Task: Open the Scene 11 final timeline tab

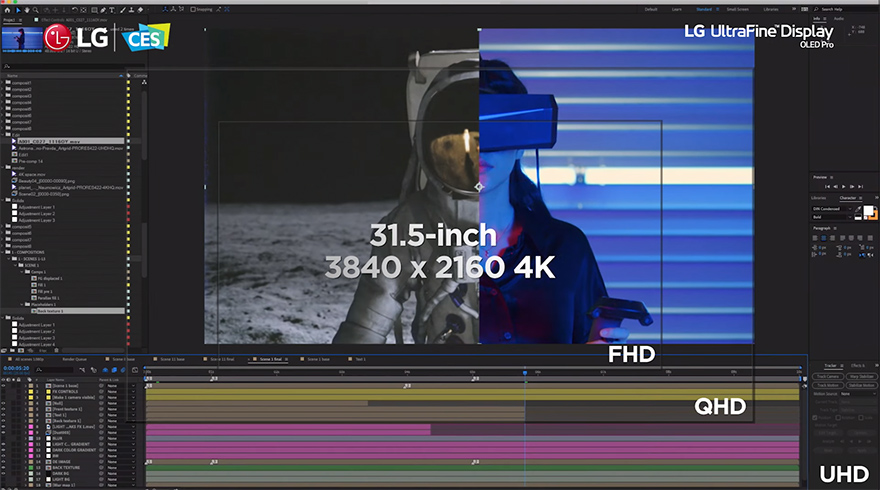Action: 222,359
